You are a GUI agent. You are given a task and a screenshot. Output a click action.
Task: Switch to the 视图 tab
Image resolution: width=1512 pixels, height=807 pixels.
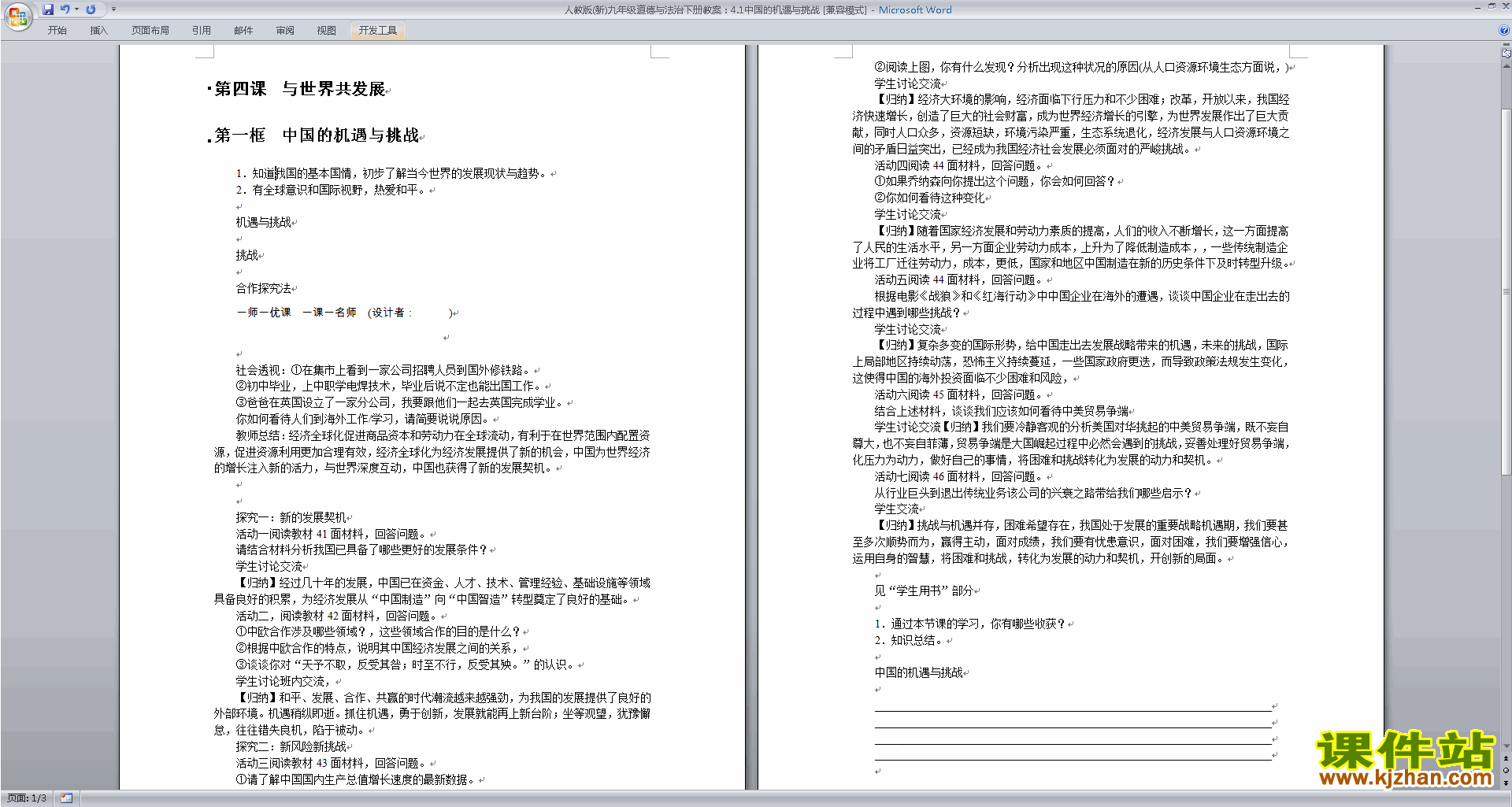[327, 31]
